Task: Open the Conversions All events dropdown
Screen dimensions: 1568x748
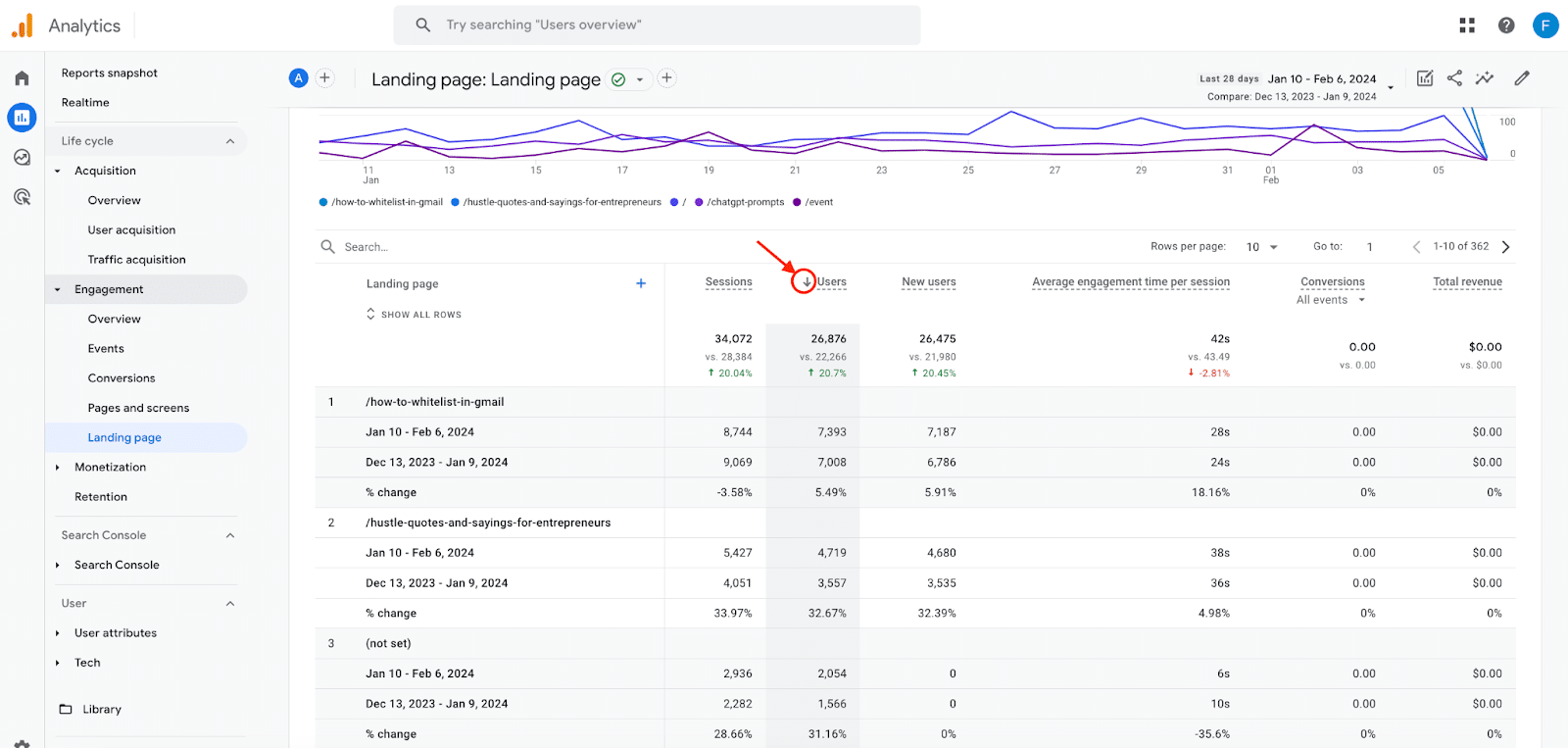Action: pos(1331,300)
